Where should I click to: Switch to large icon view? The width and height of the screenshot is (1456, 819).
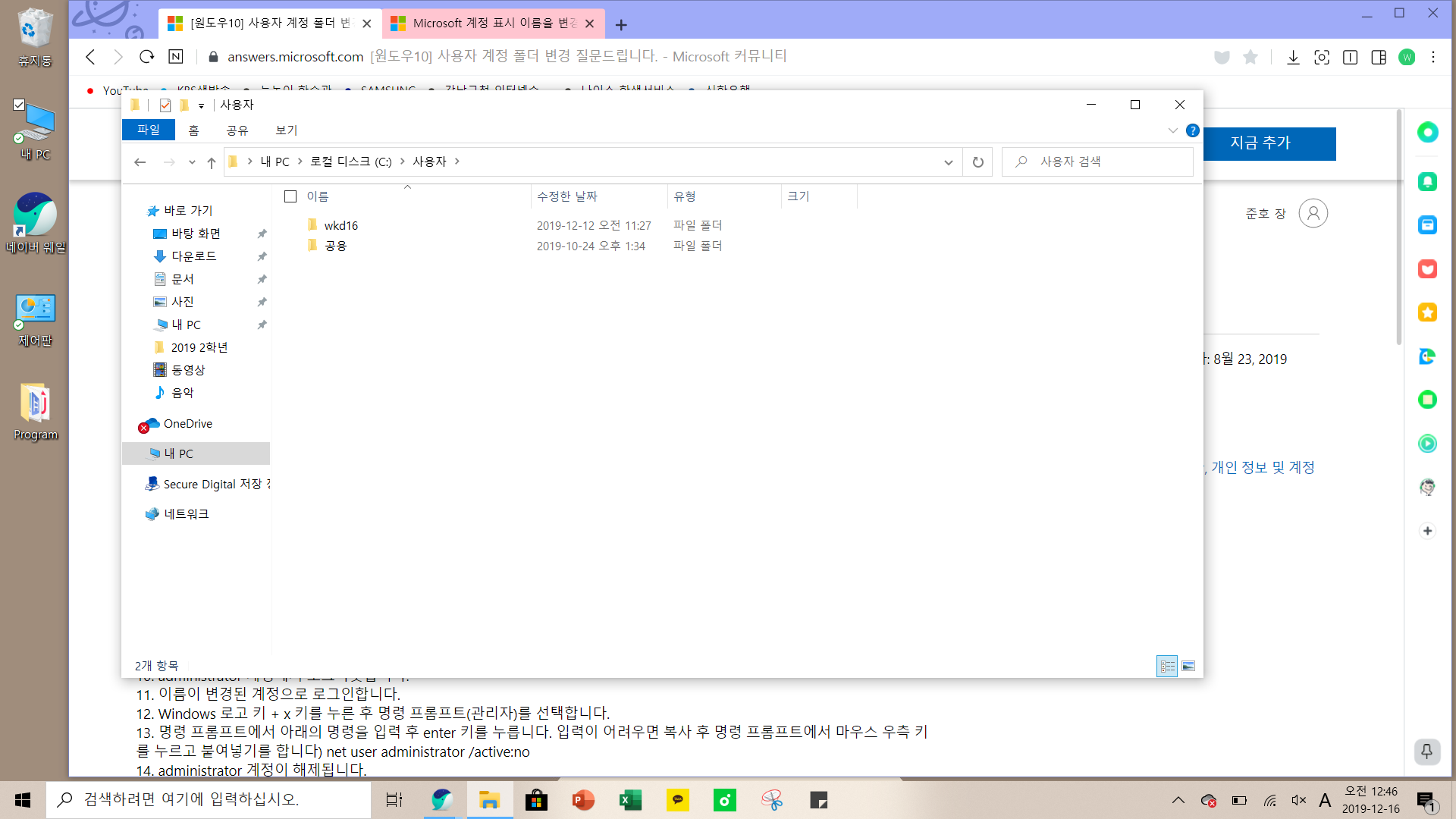point(1188,666)
